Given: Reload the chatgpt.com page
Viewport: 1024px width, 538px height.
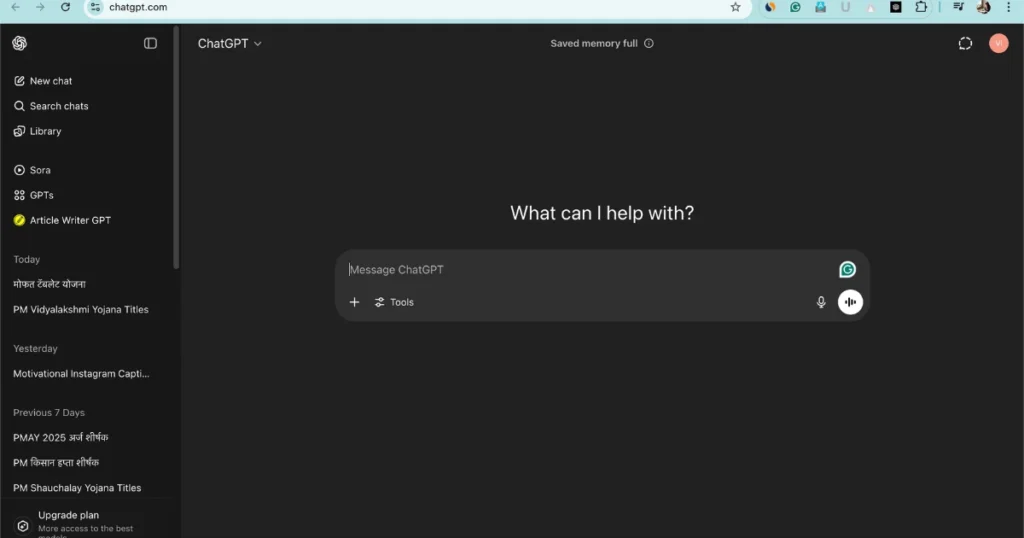Looking at the screenshot, I should point(65,7).
